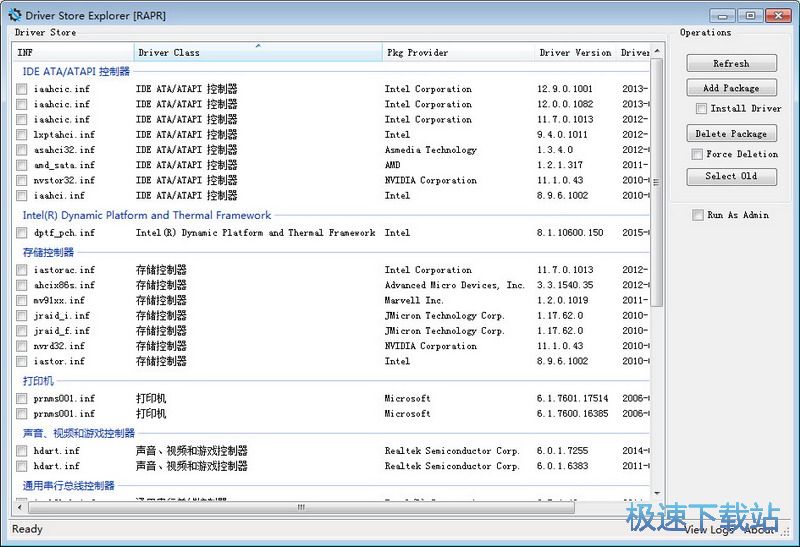Toggle the Force Deletion checkbox
The width and height of the screenshot is (800, 547).
pos(697,154)
